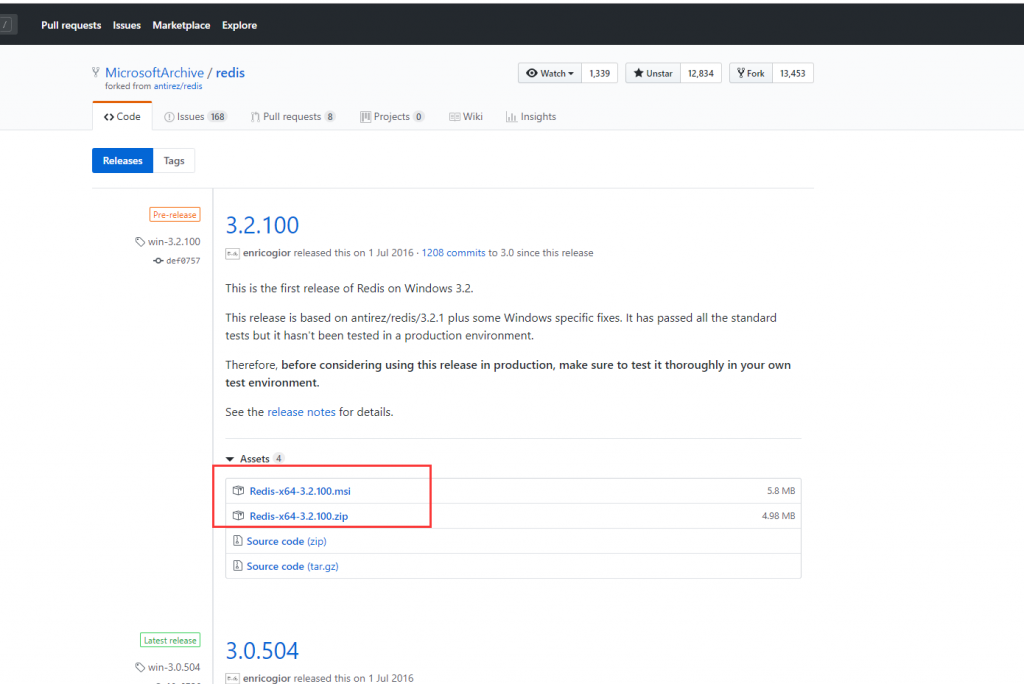This screenshot has width=1024, height=684.
Task: Click the search slash shortcut icon
Action: (x=7, y=25)
